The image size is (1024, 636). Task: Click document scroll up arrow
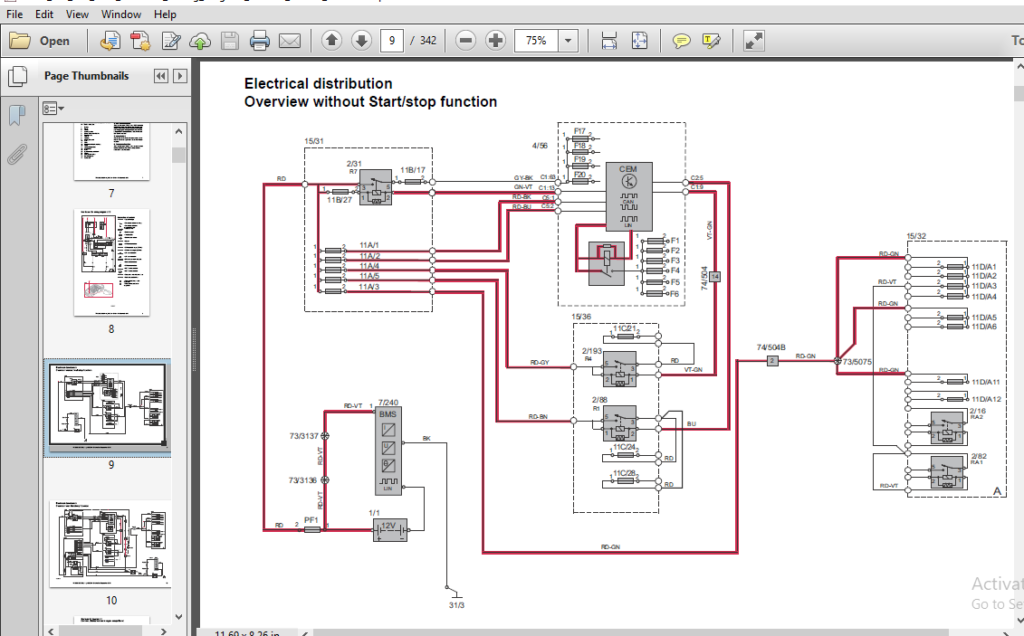tap(1019, 66)
